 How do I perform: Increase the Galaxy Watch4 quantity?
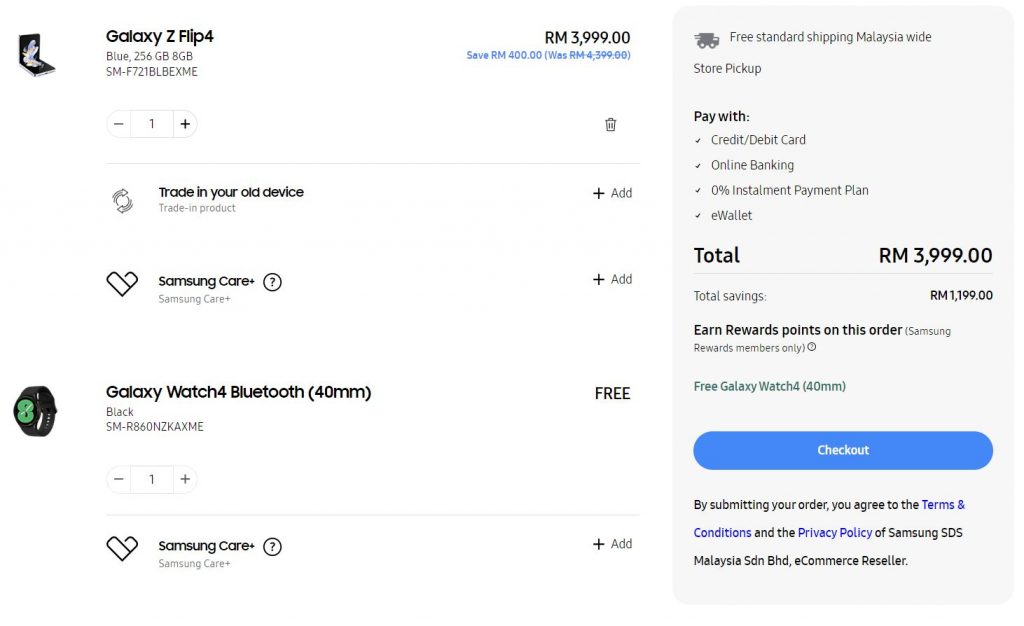pyautogui.click(x=185, y=480)
